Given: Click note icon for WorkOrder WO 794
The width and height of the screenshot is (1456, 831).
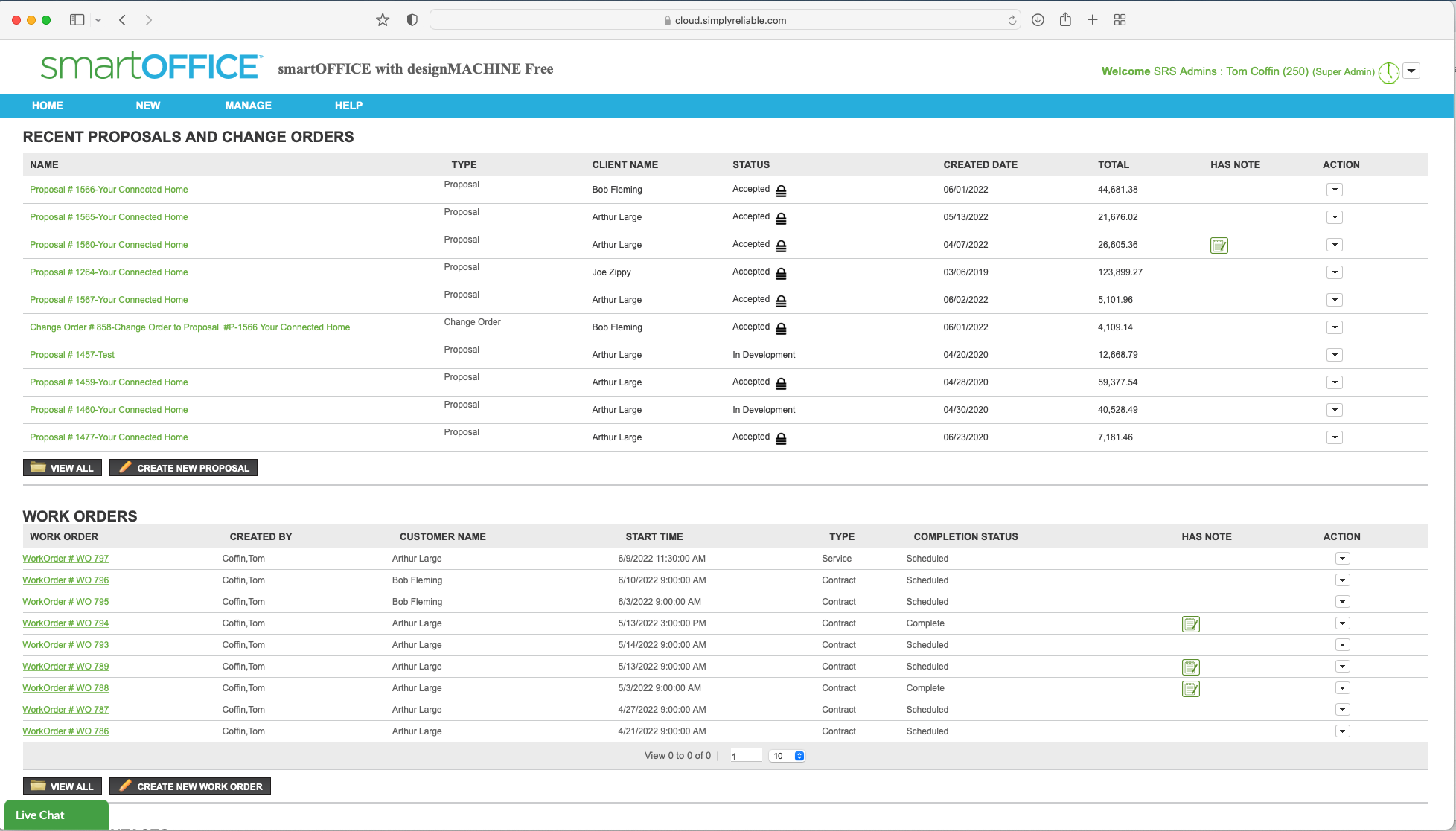Looking at the screenshot, I should (x=1190, y=624).
